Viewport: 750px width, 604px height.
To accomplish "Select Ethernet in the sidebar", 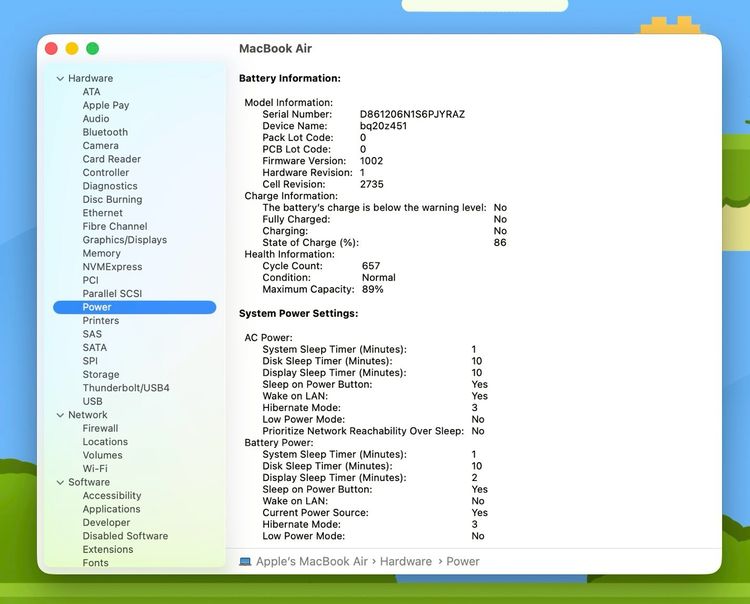I will pos(102,213).
